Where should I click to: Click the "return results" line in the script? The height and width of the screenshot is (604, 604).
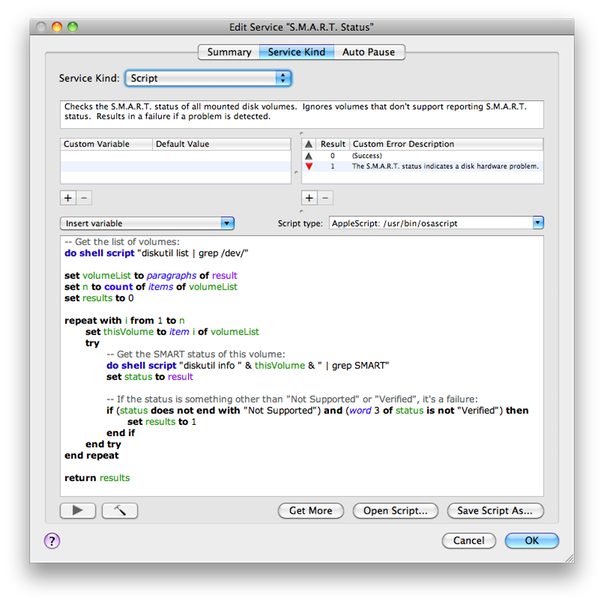pos(97,478)
